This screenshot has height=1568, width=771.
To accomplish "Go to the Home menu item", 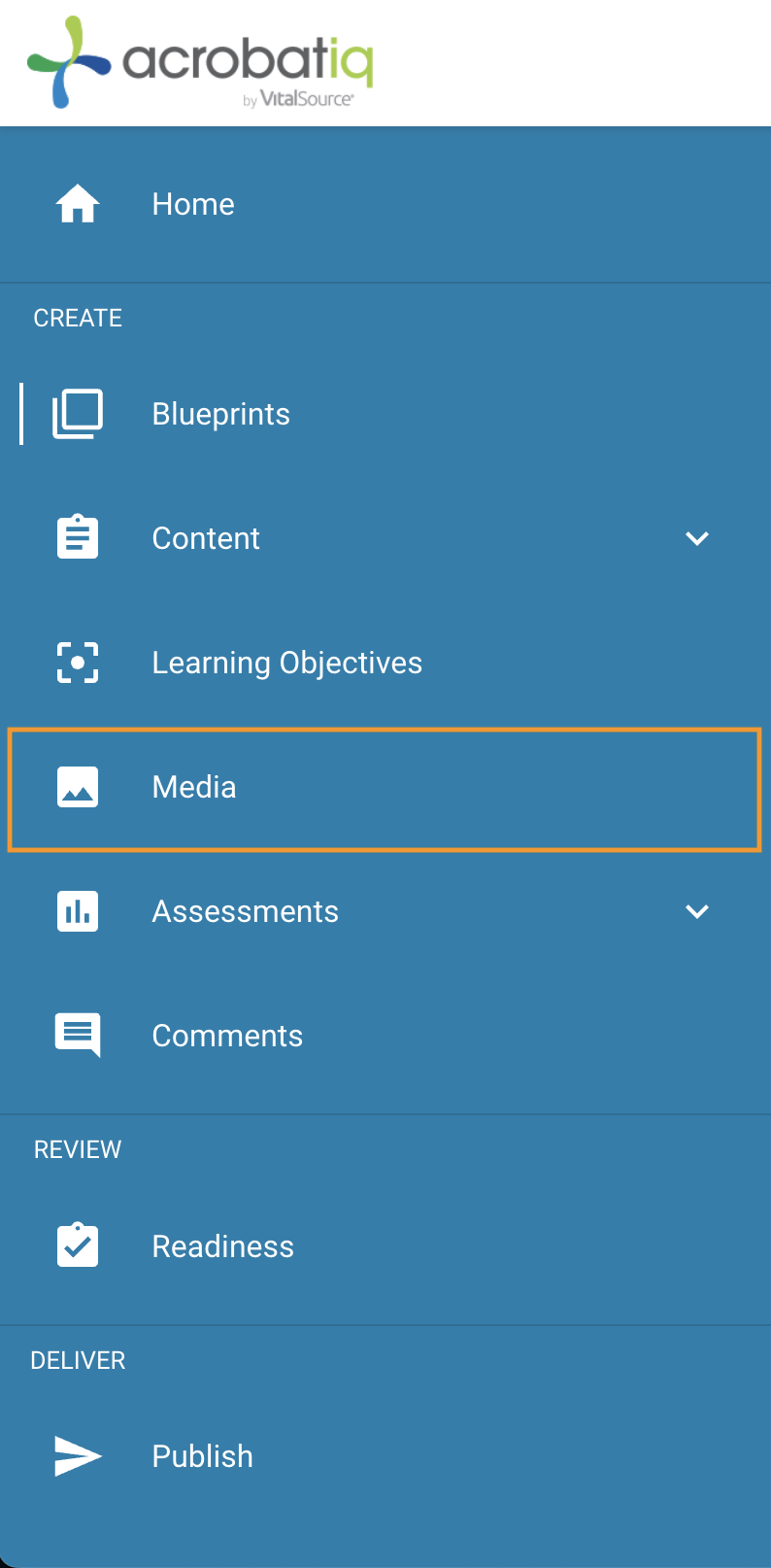I will [385, 204].
